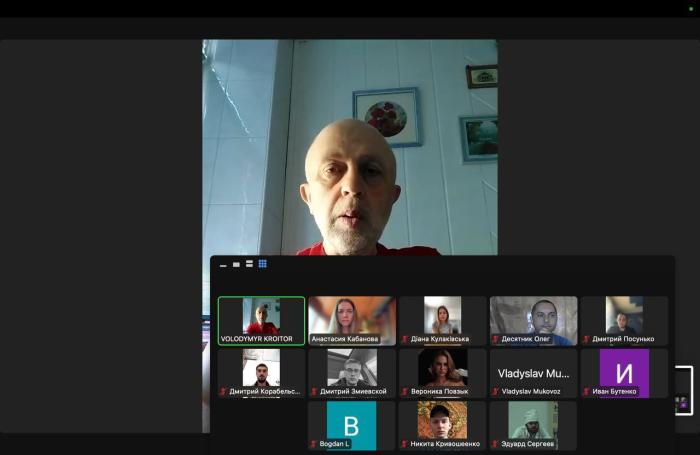Select Никита Кривошеенко's video thumbnail
700x455 pixels.
click(442, 420)
